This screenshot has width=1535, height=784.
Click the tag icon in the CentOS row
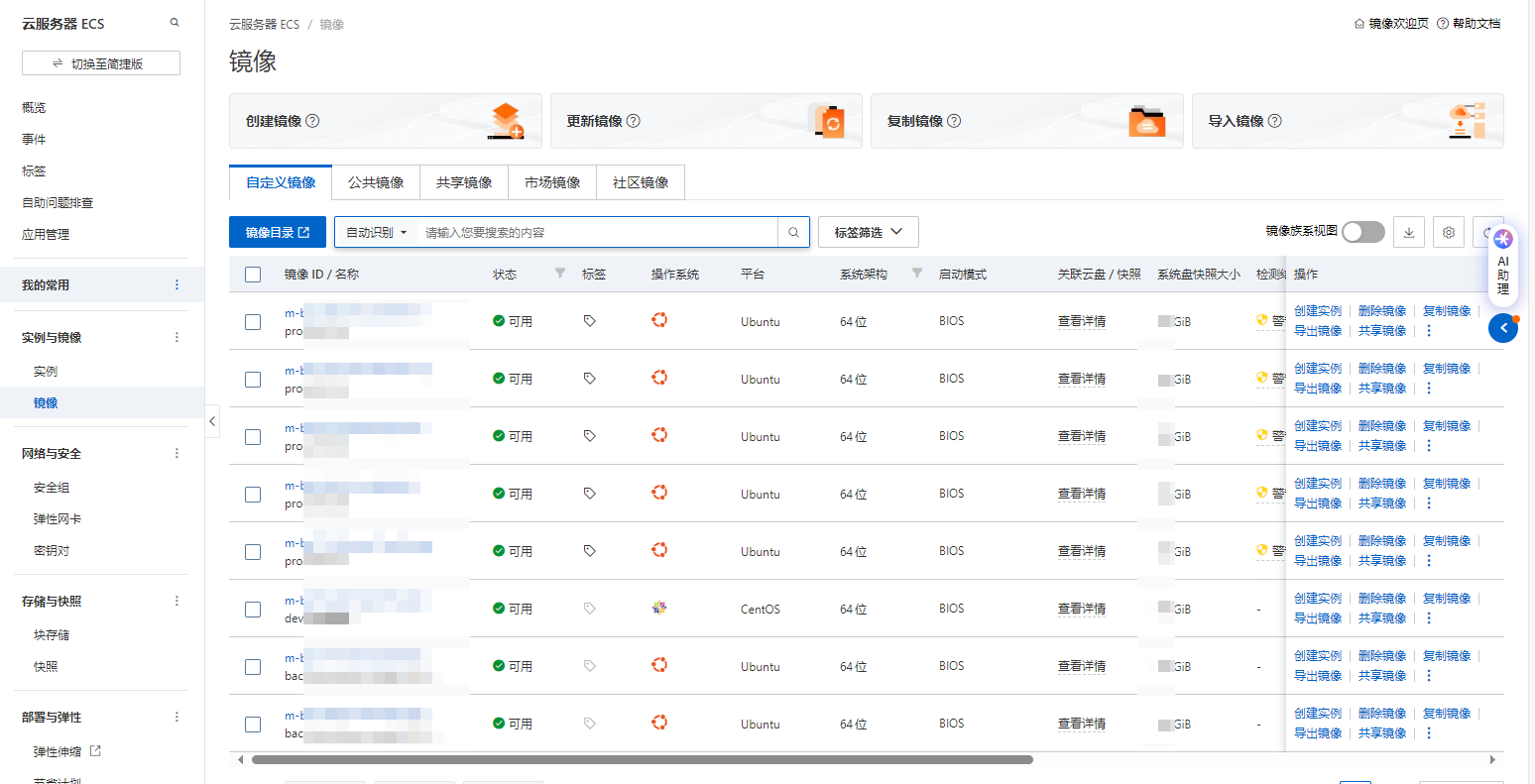click(x=590, y=609)
